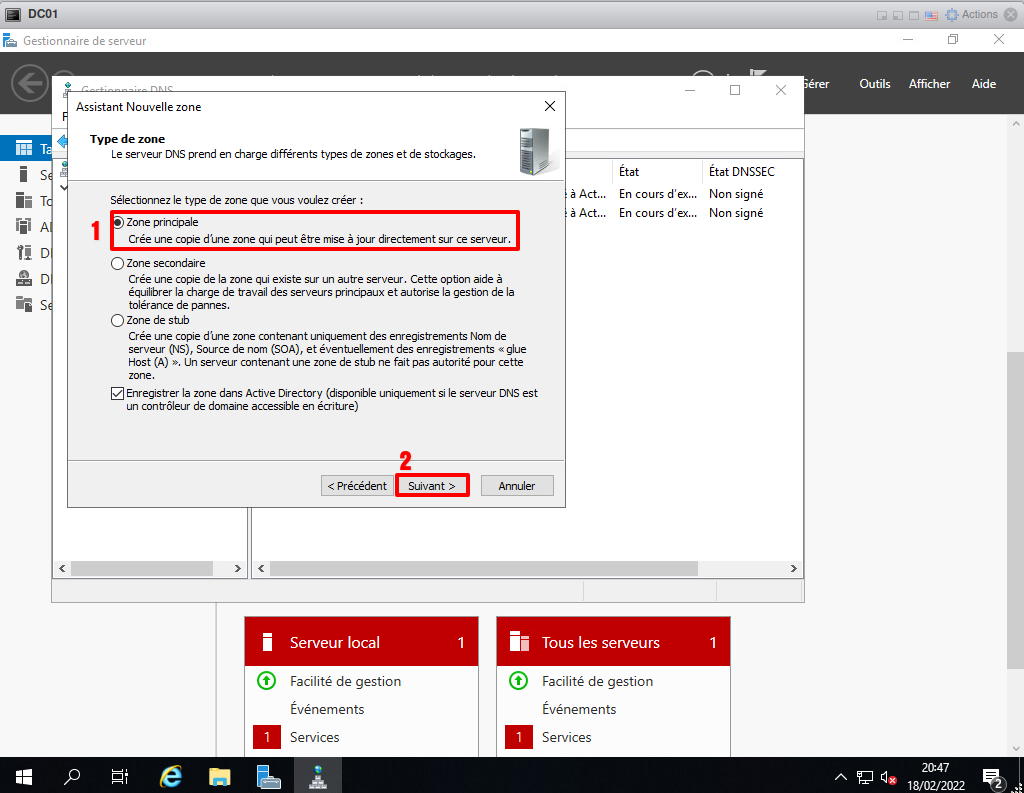1024x793 pixels.
Task: Click the DNS Manager taskbar icon
Action: tap(317, 776)
